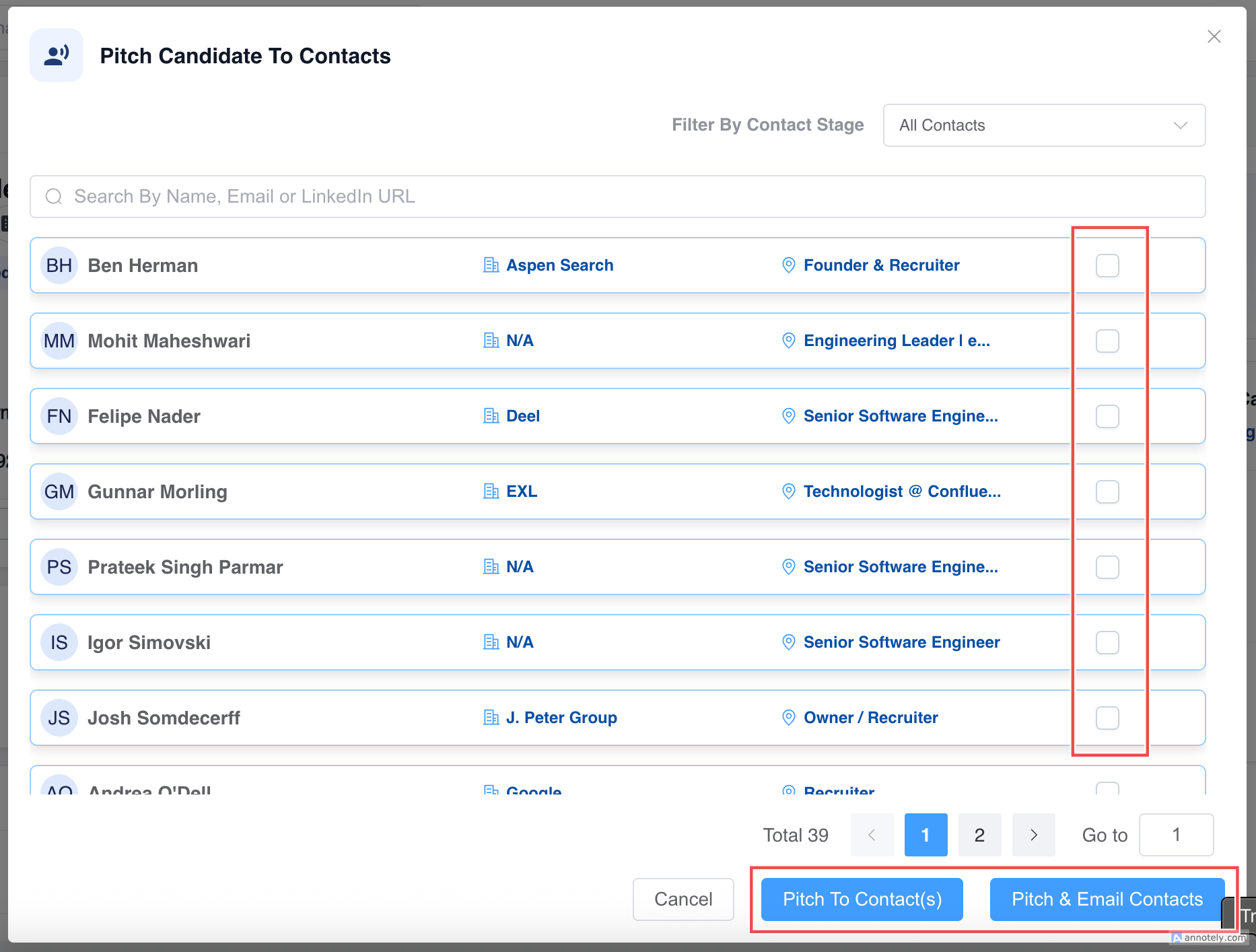The width and height of the screenshot is (1256, 952).
Task: Click the pin icon beside Owner / Recruiter
Action: [789, 718]
